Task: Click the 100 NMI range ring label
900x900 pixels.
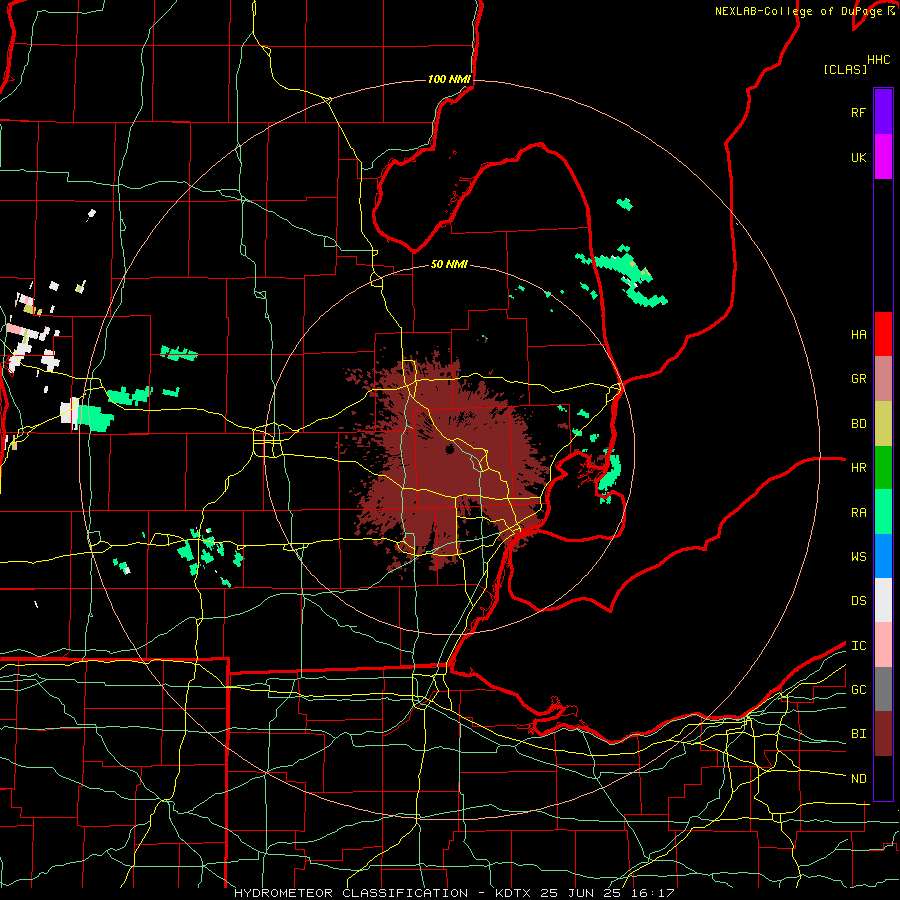Action: tap(449, 79)
